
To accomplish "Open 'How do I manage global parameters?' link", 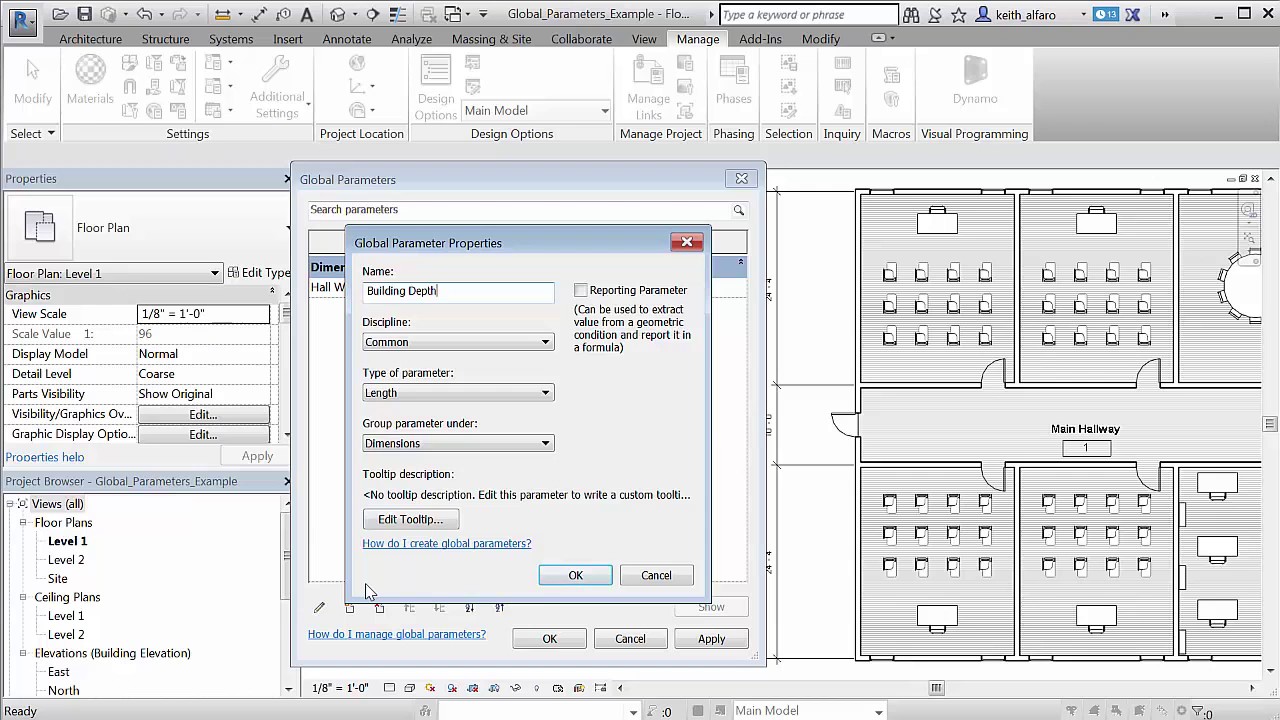I will coord(397,634).
